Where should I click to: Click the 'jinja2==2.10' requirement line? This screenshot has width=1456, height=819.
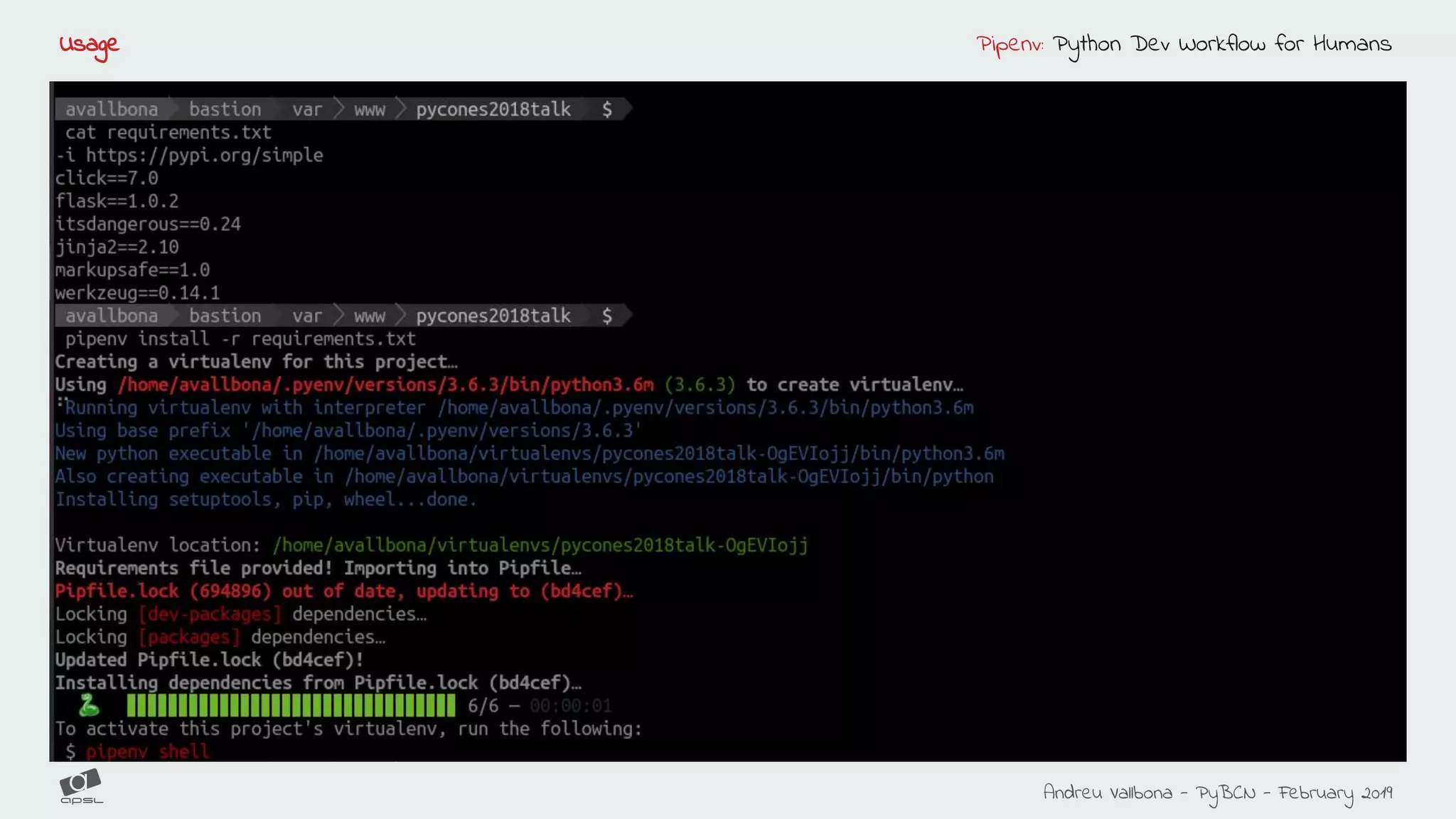tap(117, 247)
